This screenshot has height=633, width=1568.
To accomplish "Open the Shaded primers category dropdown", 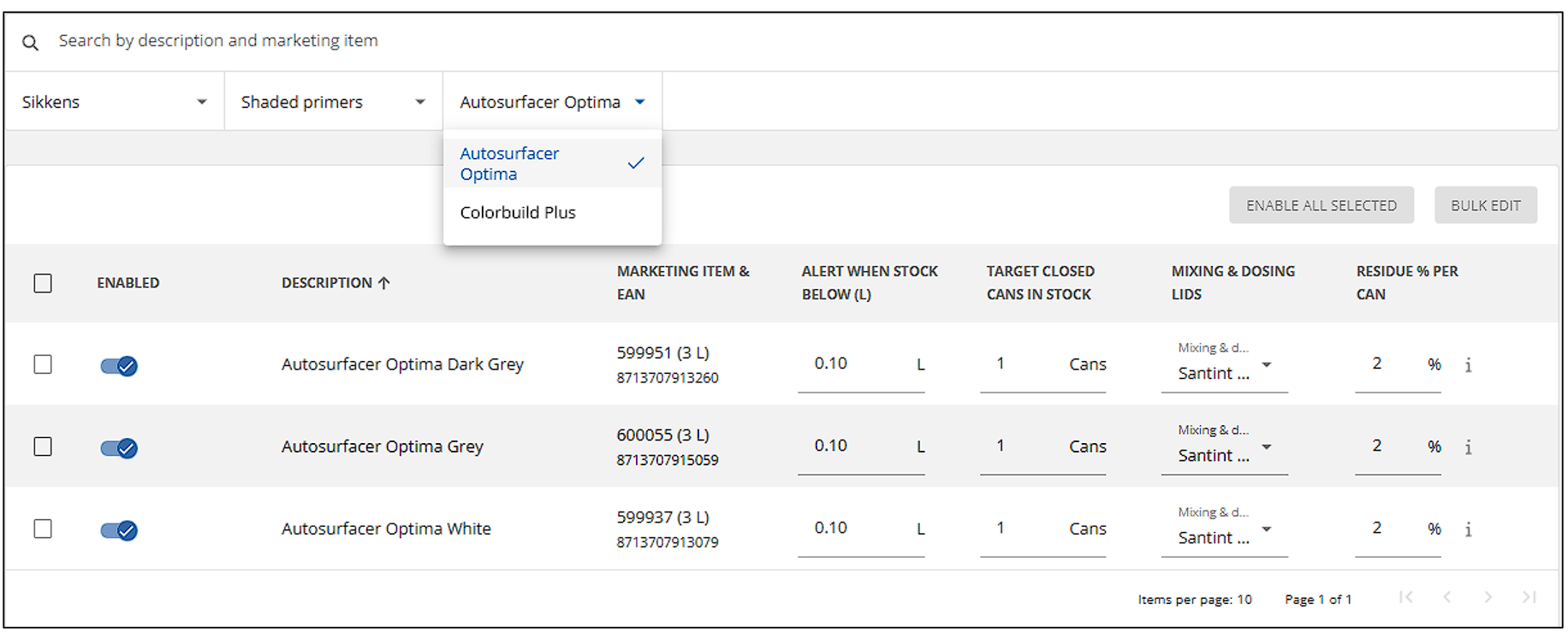I will pos(334,102).
